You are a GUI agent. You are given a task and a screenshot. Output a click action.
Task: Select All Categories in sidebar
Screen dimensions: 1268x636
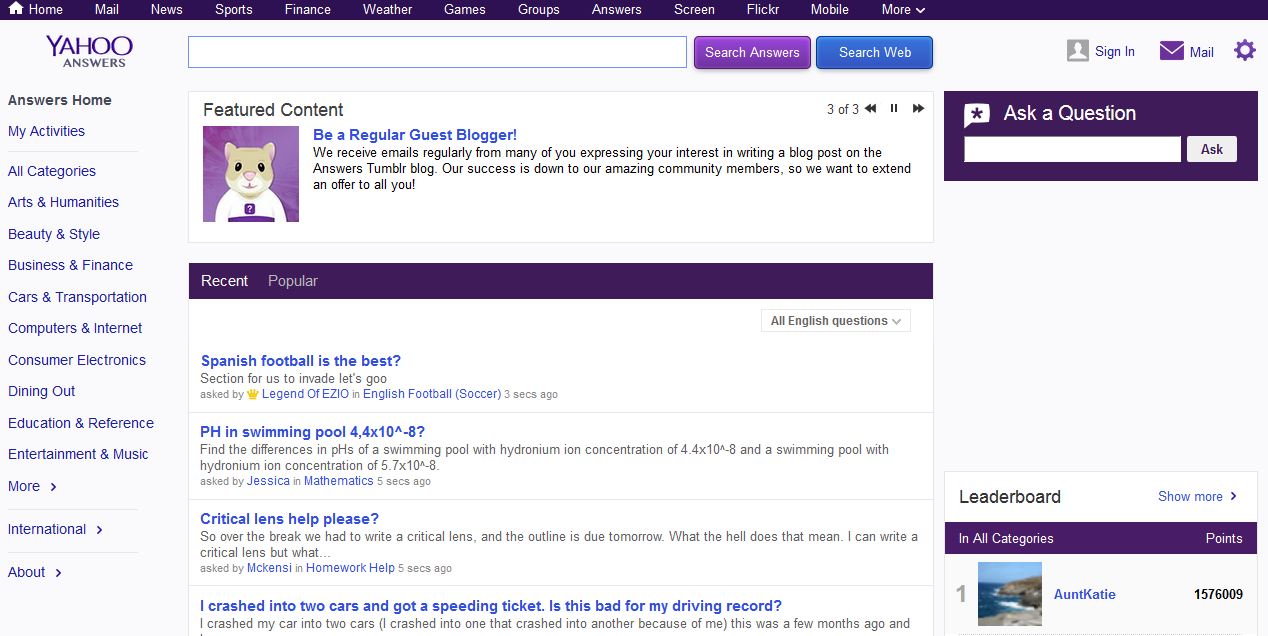point(52,171)
